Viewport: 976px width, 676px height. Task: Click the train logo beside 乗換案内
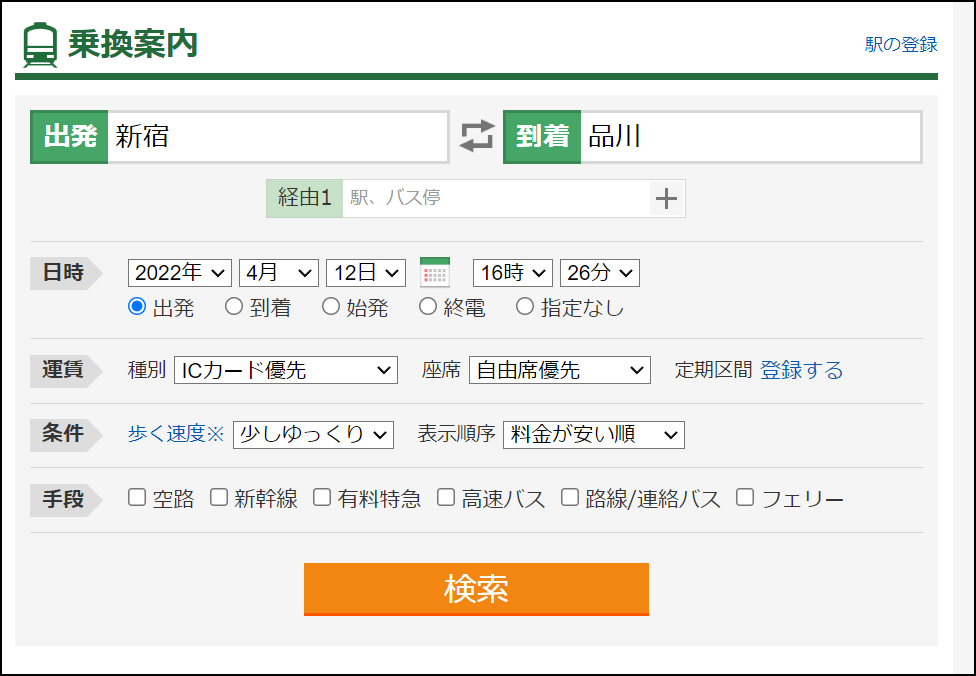pyautogui.click(x=40, y=42)
